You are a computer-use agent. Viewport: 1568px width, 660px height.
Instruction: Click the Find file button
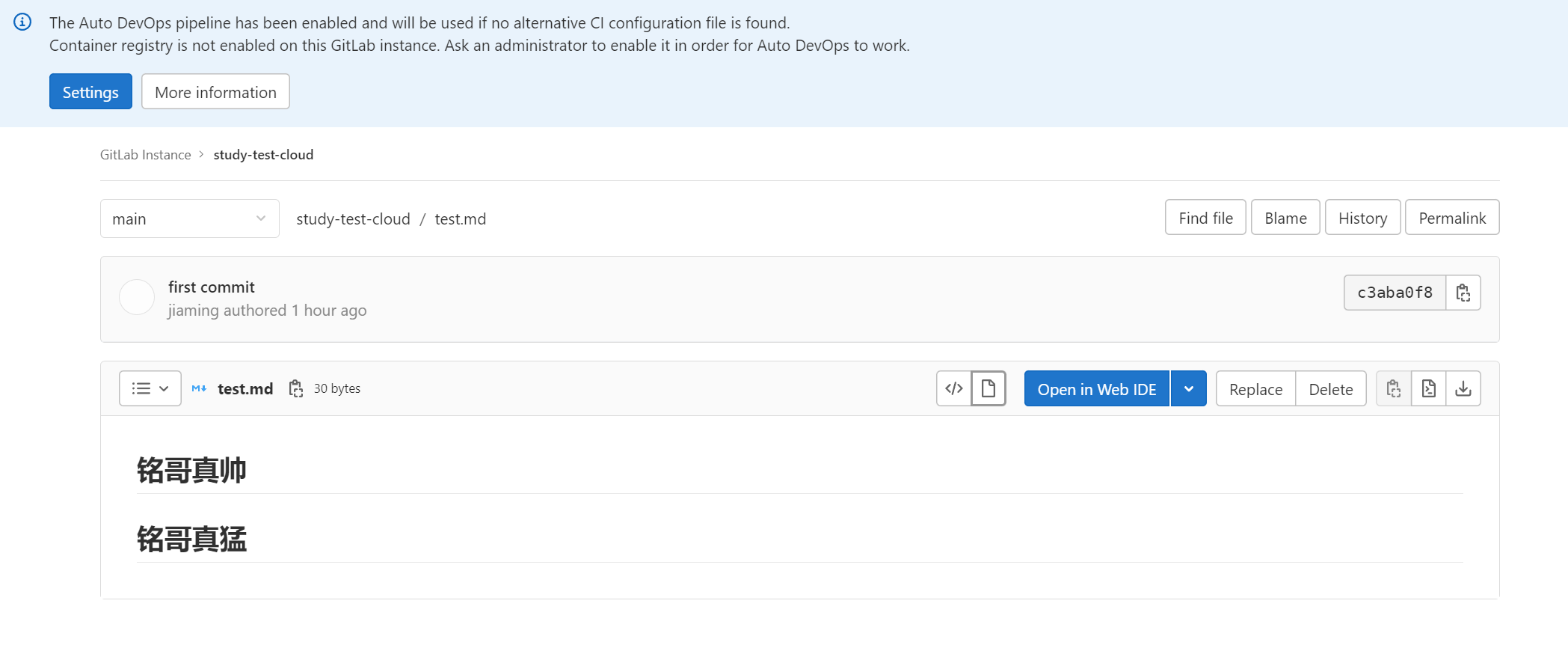tap(1205, 217)
